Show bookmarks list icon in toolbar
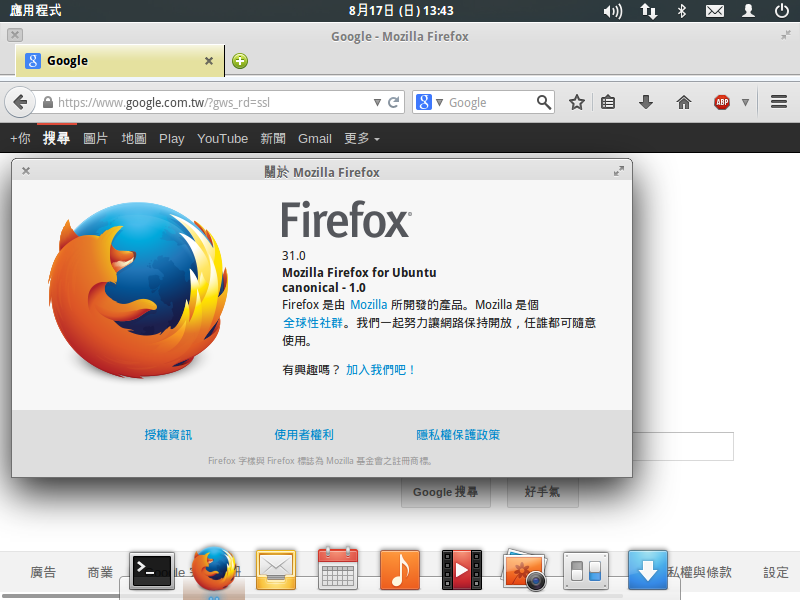 coord(608,103)
